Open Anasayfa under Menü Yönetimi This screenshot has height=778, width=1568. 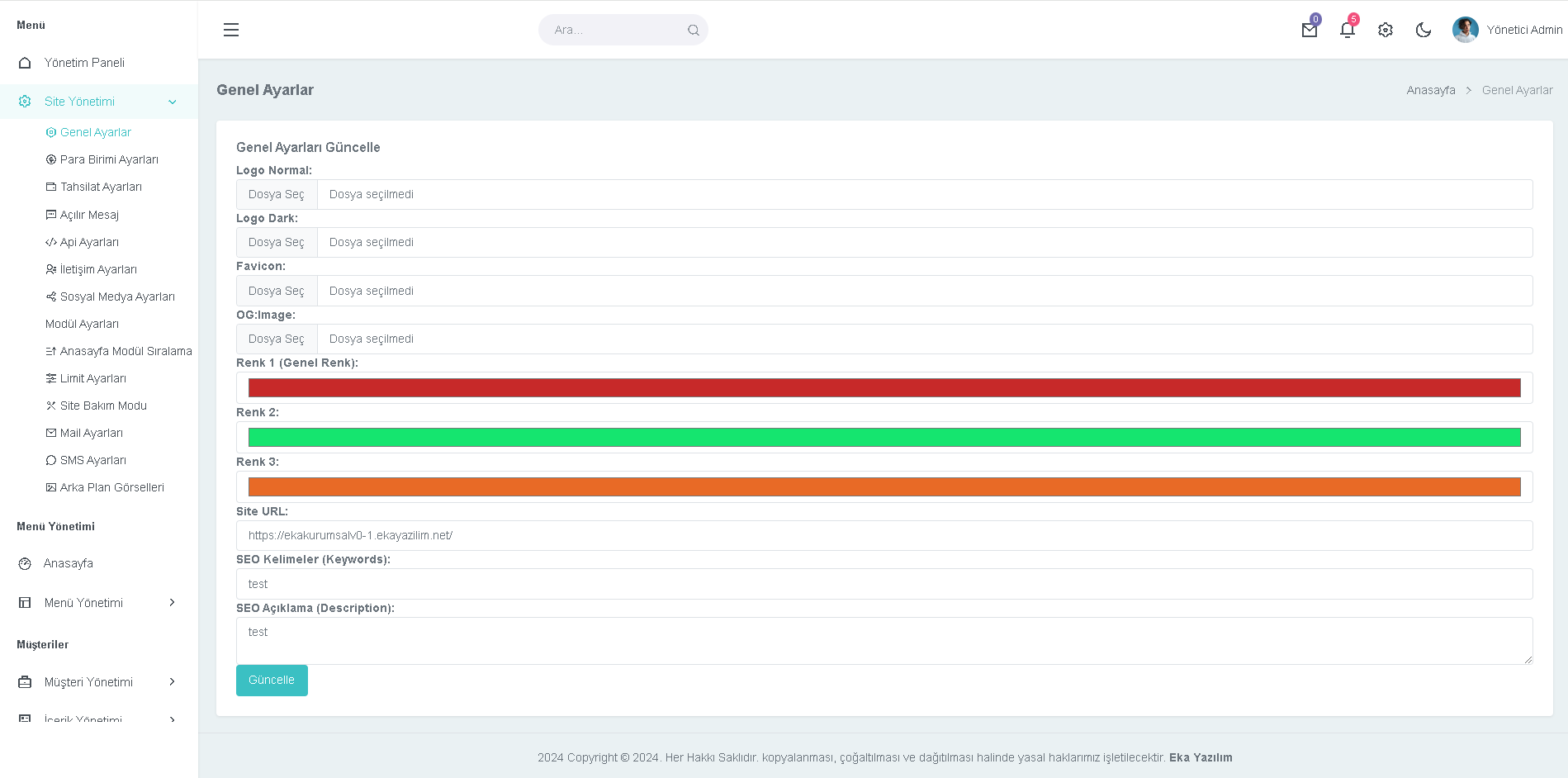[69, 563]
